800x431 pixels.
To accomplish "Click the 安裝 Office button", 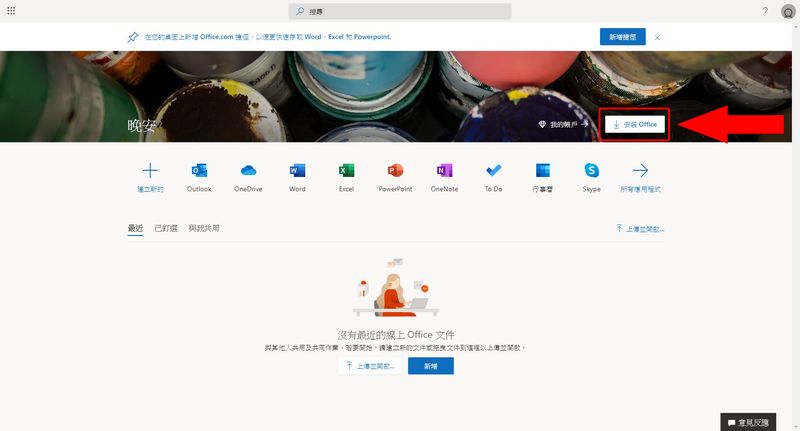I will [x=635, y=124].
